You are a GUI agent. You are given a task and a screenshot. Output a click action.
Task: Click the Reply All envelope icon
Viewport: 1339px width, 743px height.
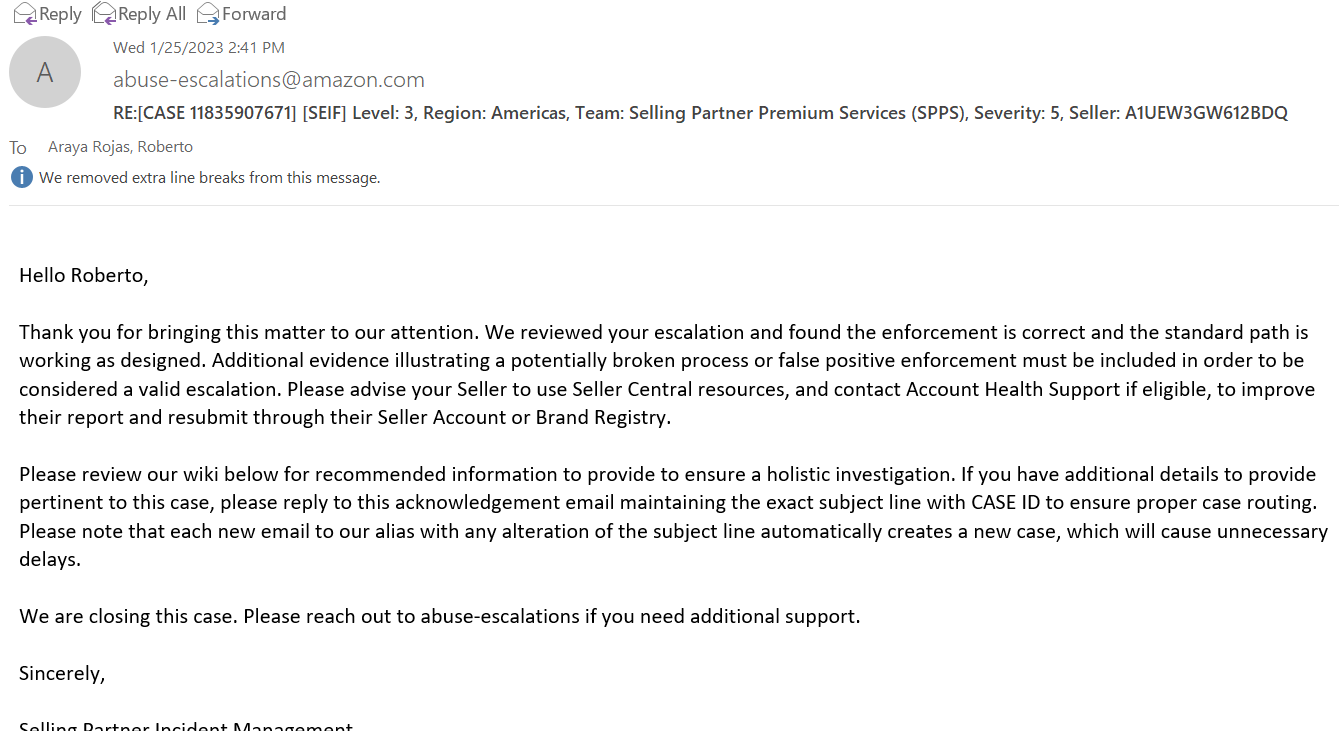[x=104, y=13]
